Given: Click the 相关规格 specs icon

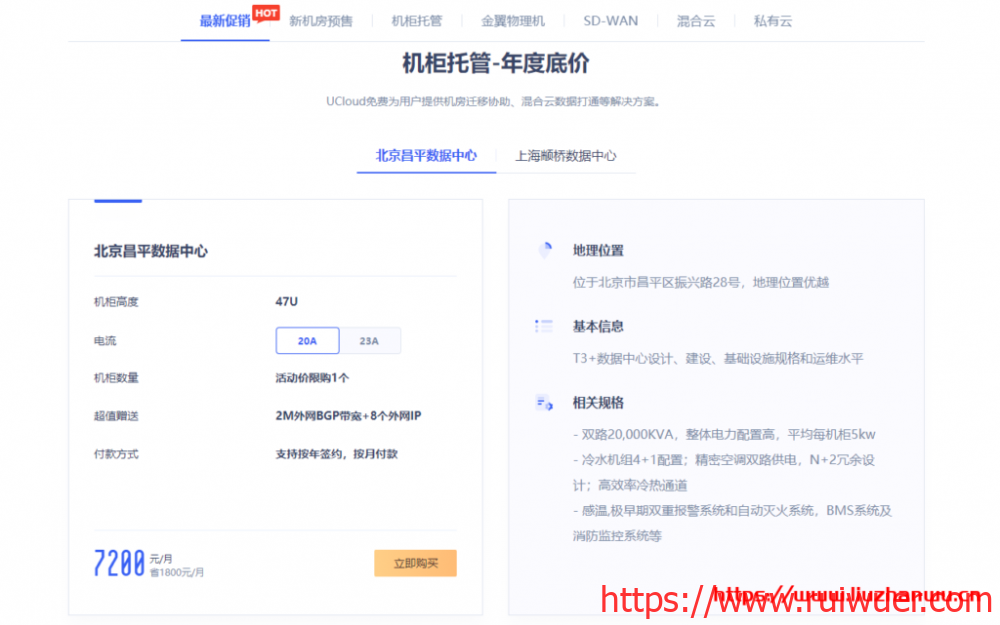Looking at the screenshot, I should click(x=544, y=403).
